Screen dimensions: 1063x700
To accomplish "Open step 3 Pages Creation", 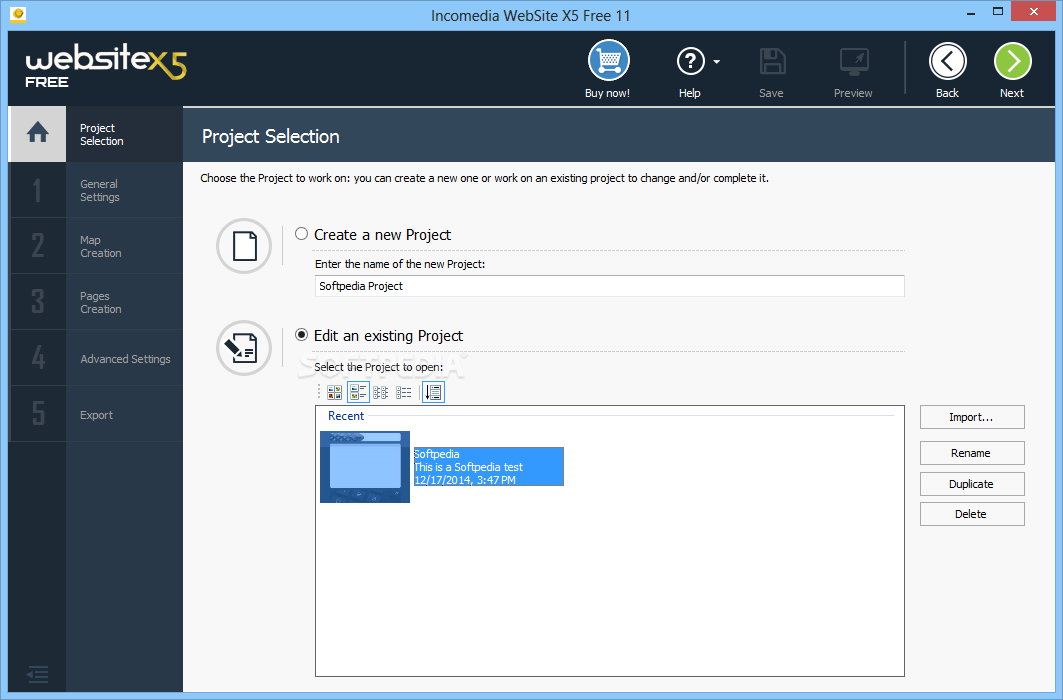I will tap(96, 302).
